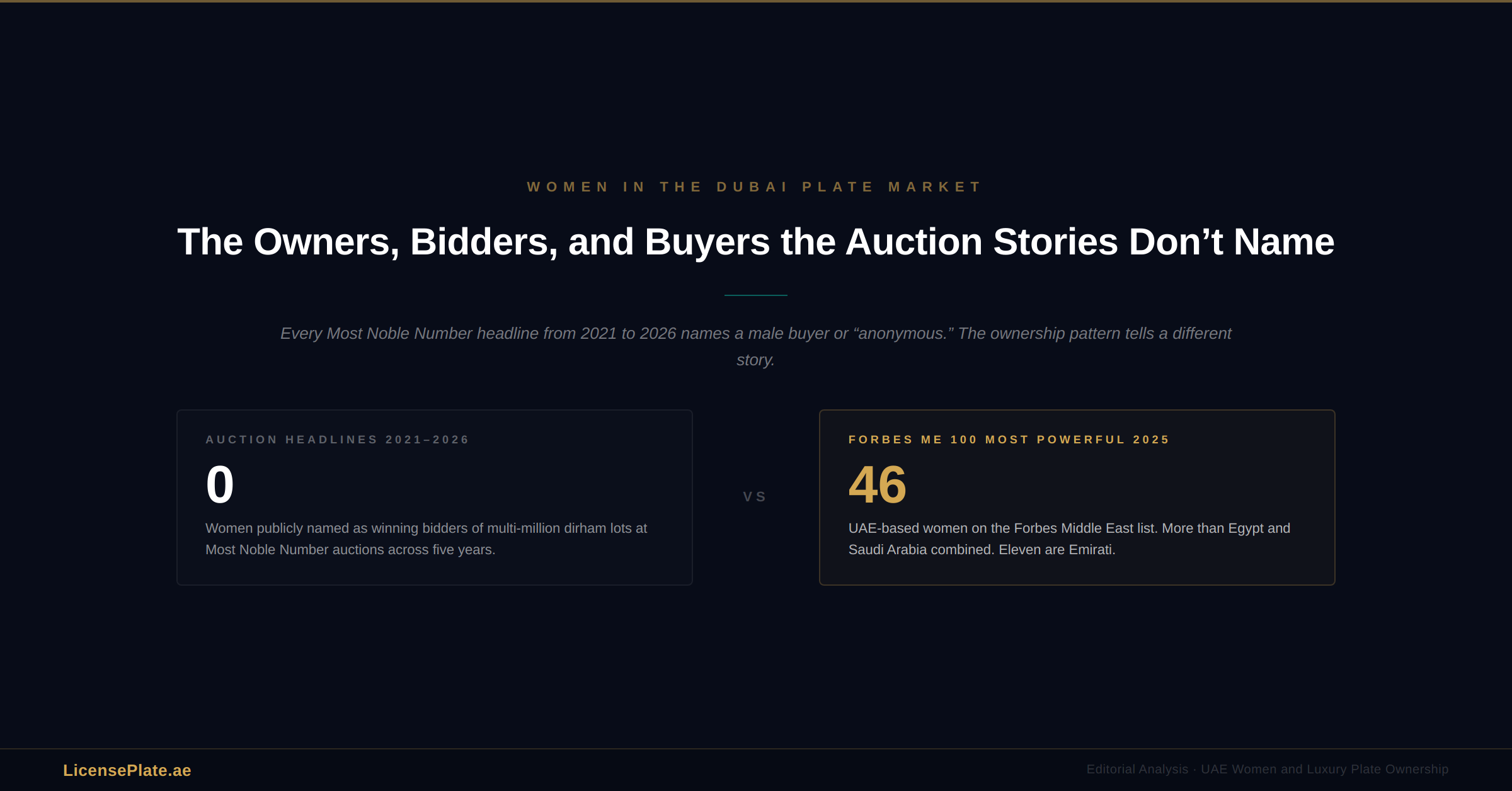Click 'Editorial Analysis' in the footer
The image size is (1512, 791).
point(1137,769)
